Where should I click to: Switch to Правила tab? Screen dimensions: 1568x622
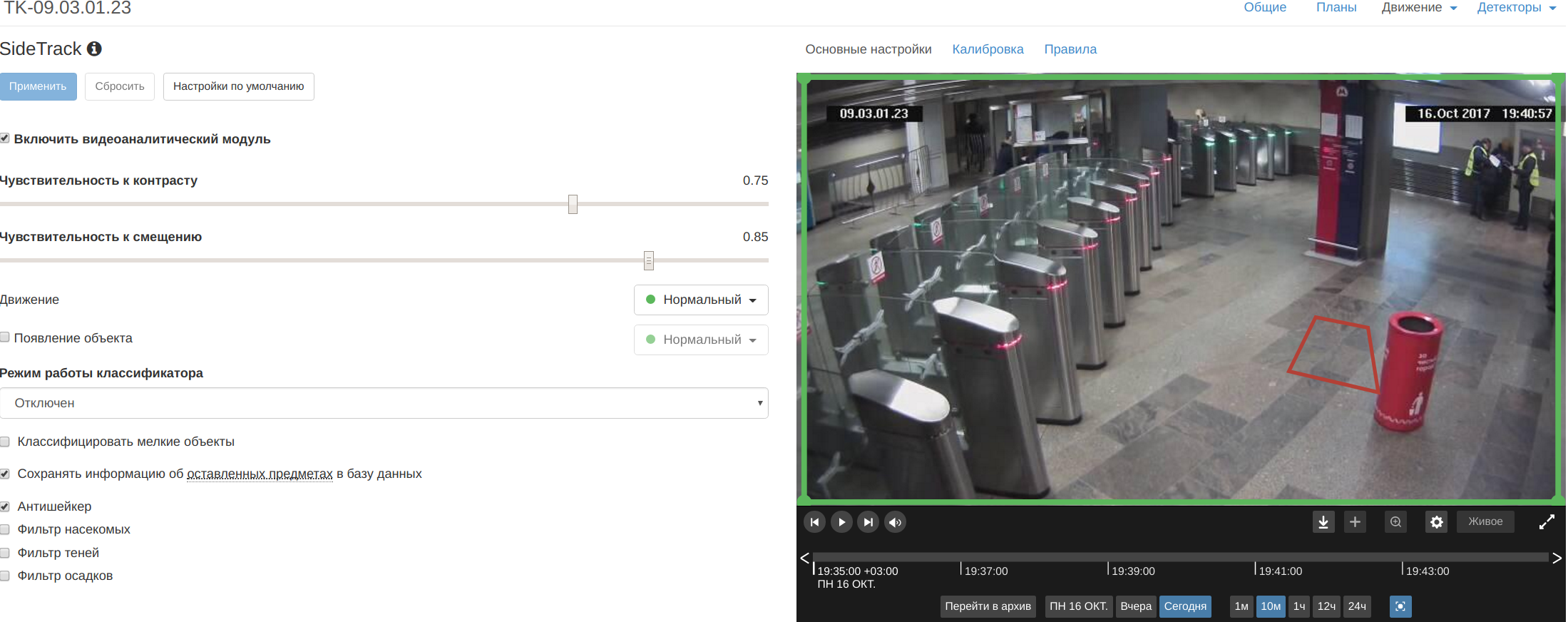[x=1070, y=49]
